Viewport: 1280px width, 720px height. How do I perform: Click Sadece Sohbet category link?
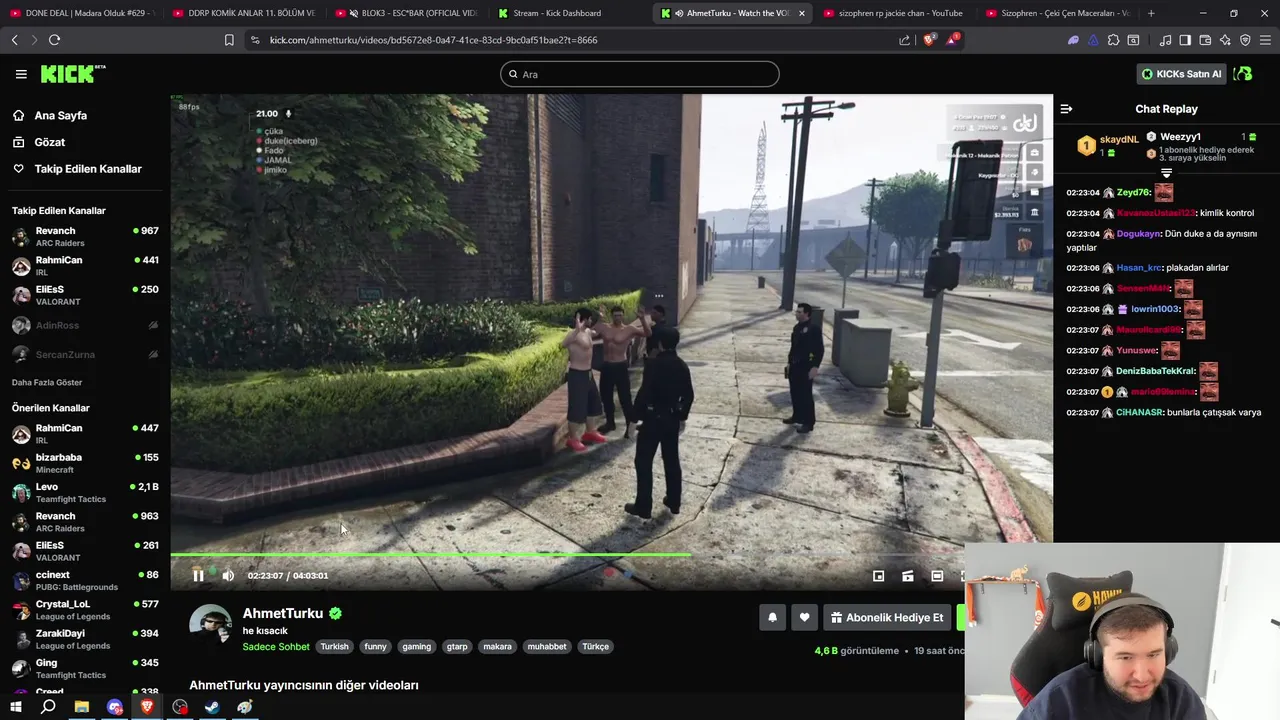276,647
